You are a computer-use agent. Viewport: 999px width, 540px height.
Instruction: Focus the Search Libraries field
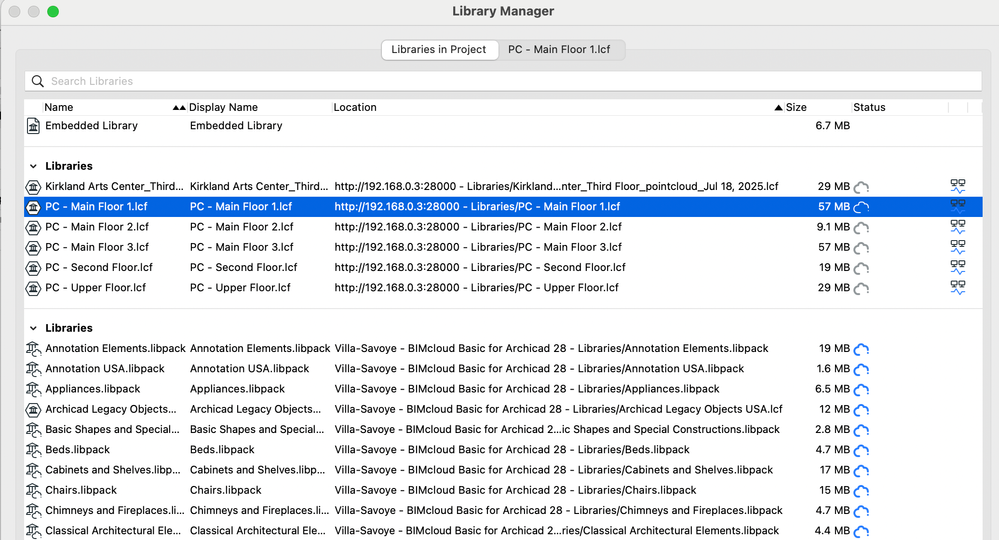coord(503,81)
